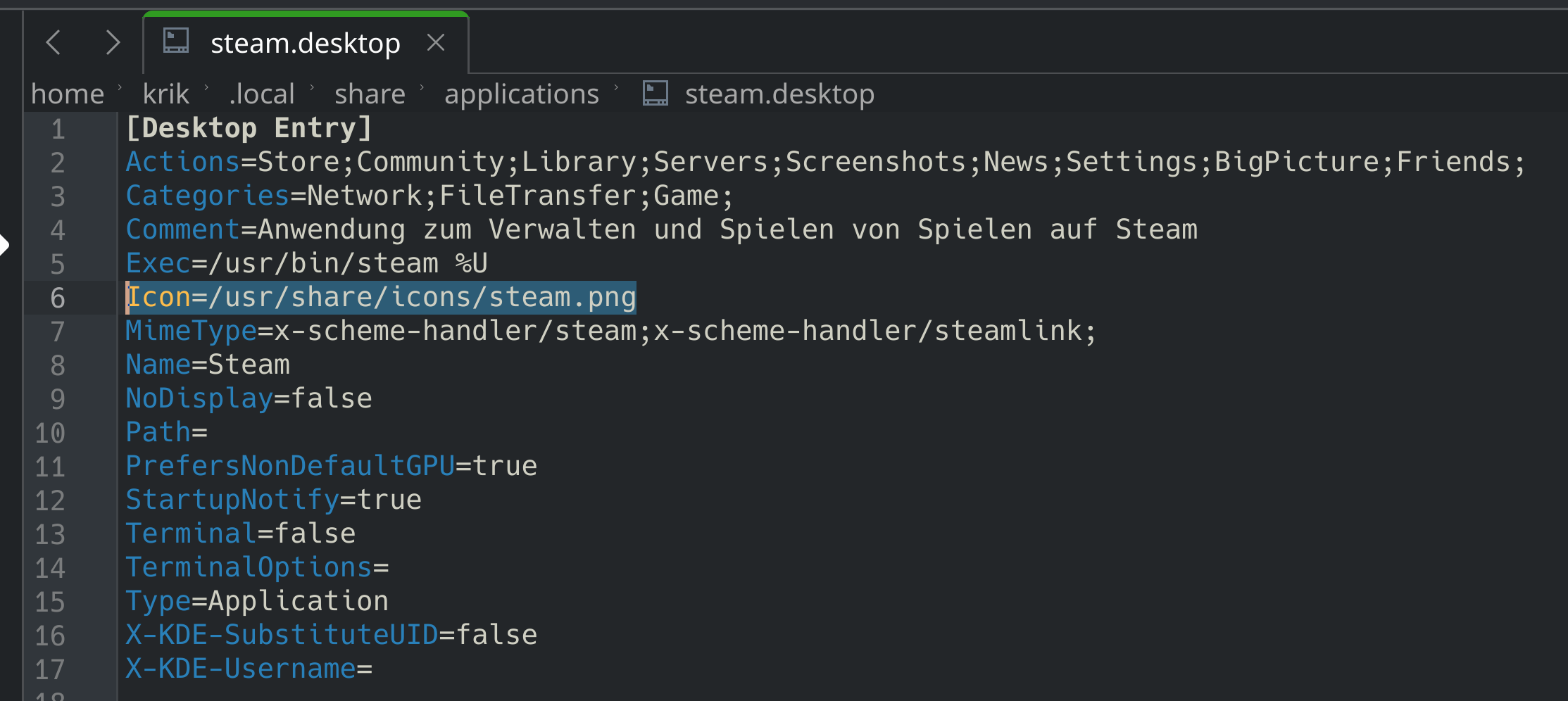Click the MimeType key on line 7
This screenshot has width=1568, height=701.
click(x=191, y=331)
